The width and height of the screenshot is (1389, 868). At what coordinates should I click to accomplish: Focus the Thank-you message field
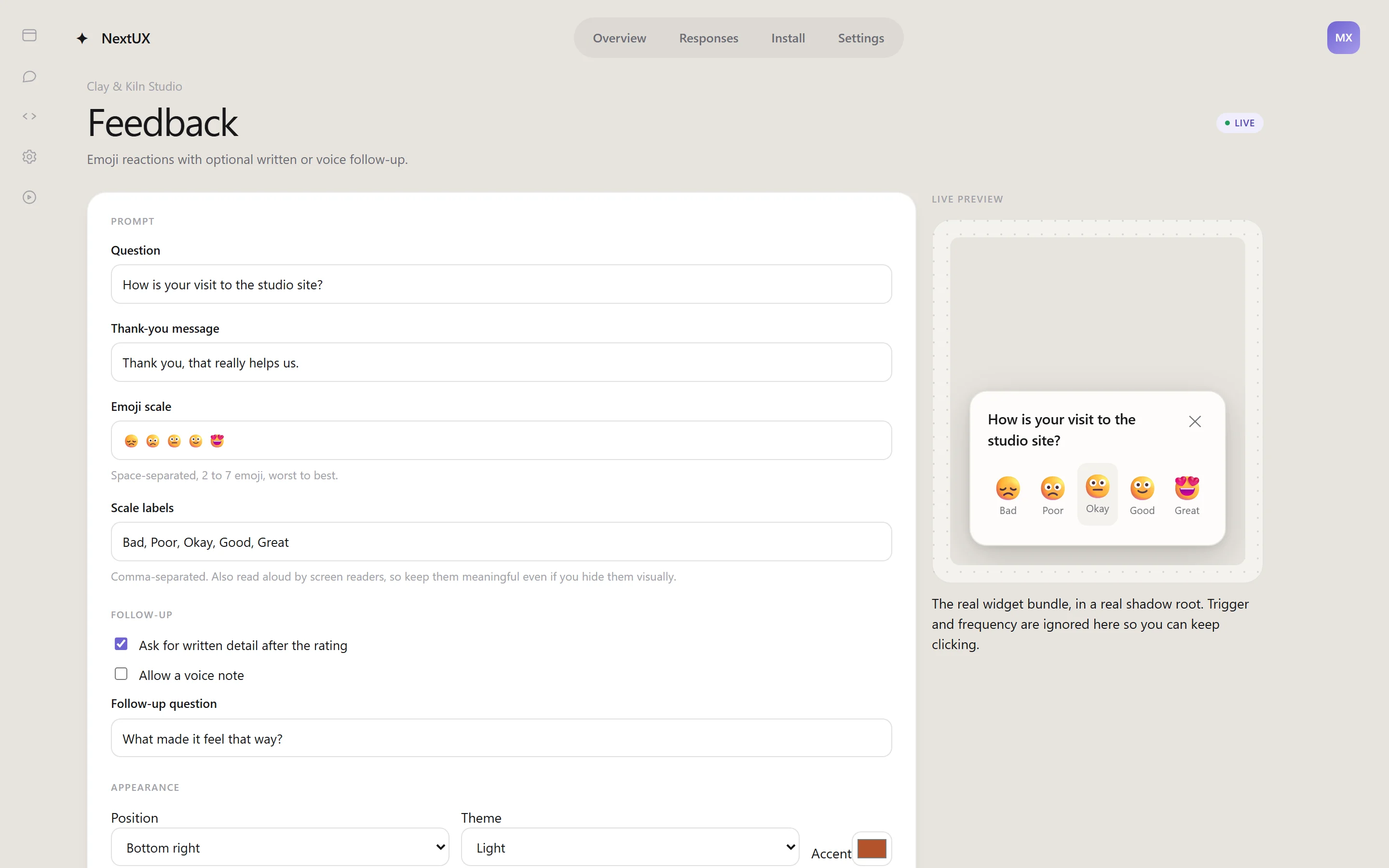pos(501,362)
